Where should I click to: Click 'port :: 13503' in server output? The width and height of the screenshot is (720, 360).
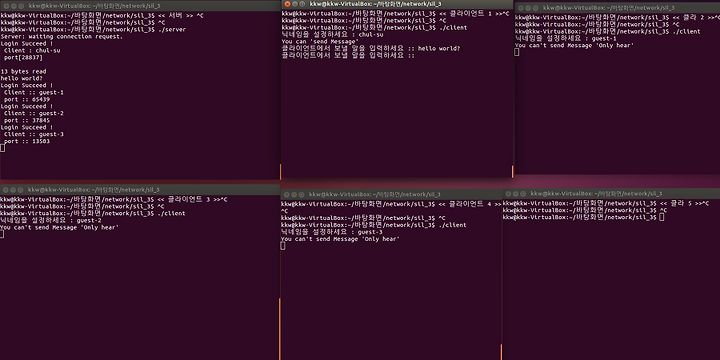[x=27, y=141]
